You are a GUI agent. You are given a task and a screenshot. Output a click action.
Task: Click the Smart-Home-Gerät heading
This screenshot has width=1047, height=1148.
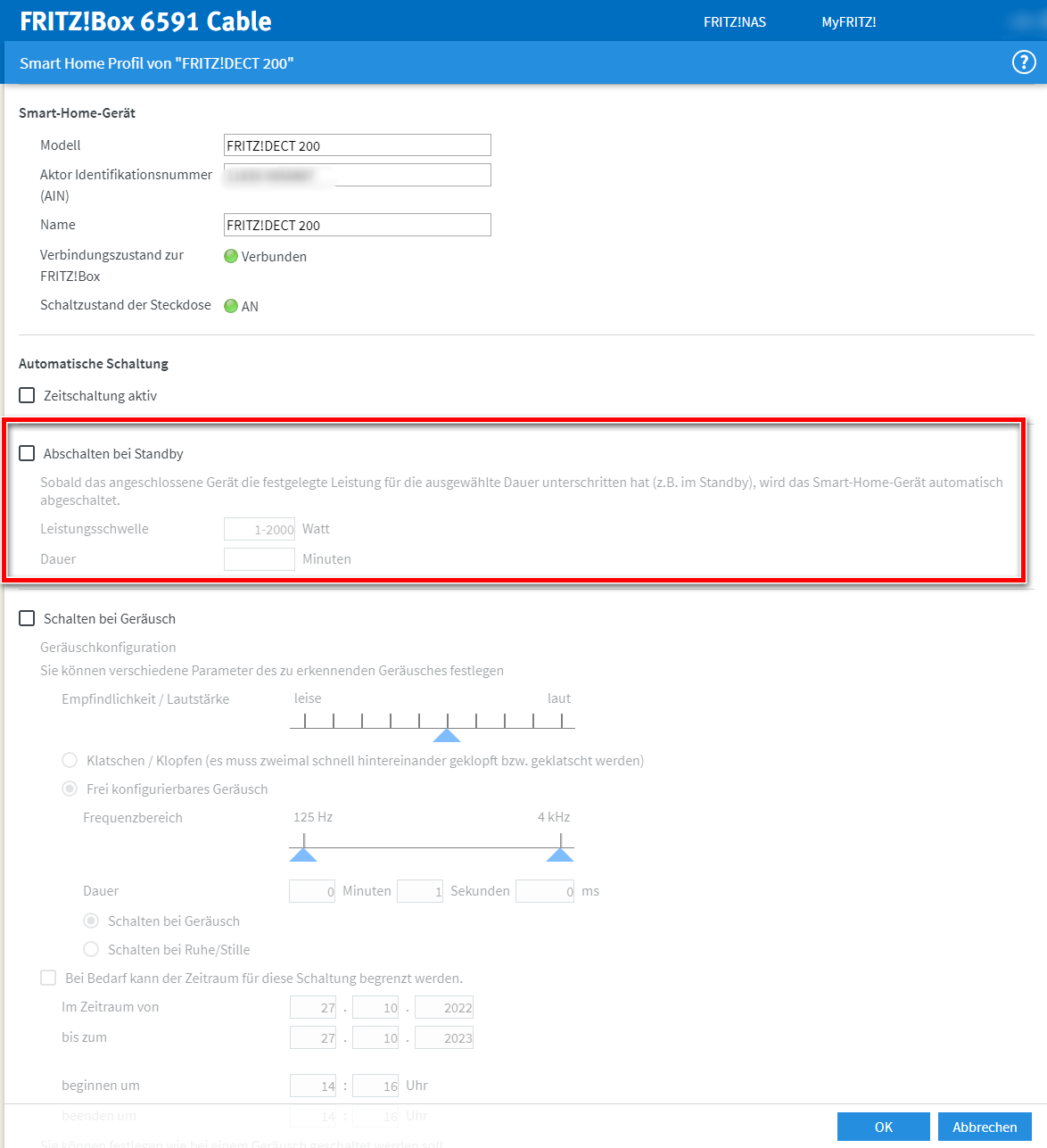pyautogui.click(x=77, y=112)
